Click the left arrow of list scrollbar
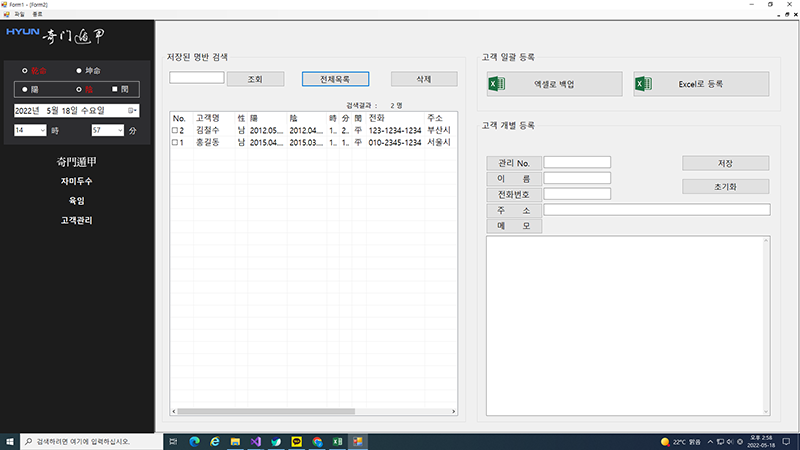800x450 pixels. point(174,411)
